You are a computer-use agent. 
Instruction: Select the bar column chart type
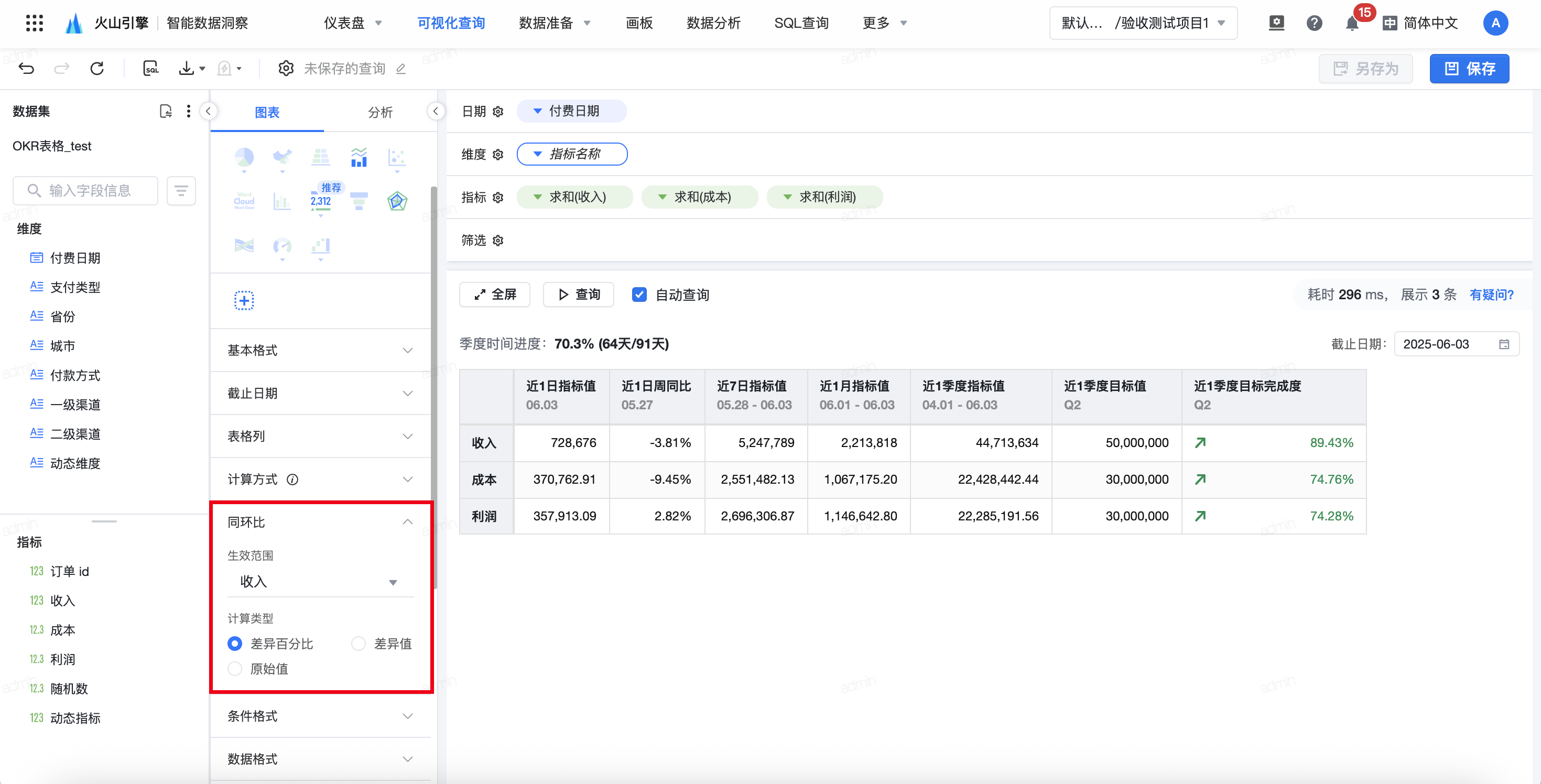(282, 201)
